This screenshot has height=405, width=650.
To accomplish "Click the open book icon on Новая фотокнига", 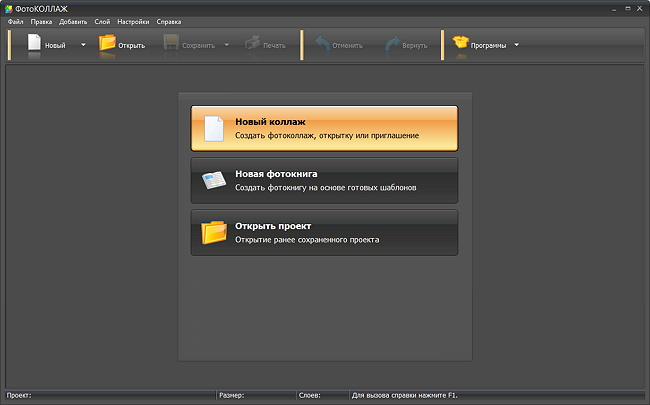I will [214, 180].
